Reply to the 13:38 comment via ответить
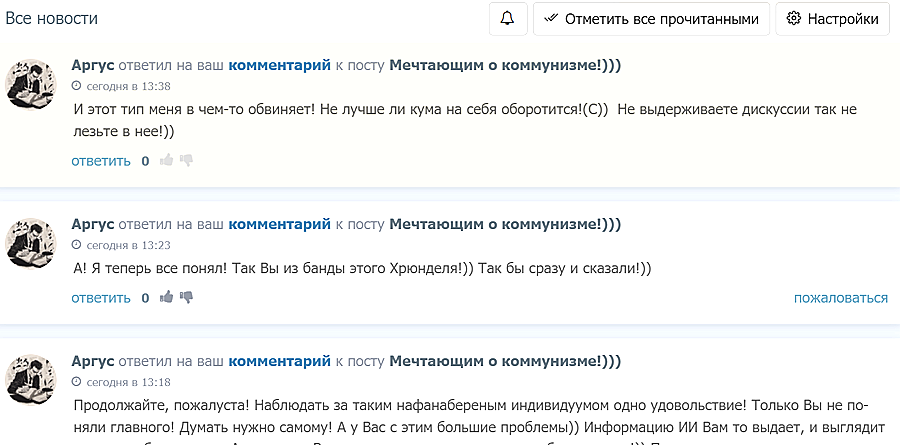Image resolution: width=900 pixels, height=445 pixels. [x=101, y=160]
